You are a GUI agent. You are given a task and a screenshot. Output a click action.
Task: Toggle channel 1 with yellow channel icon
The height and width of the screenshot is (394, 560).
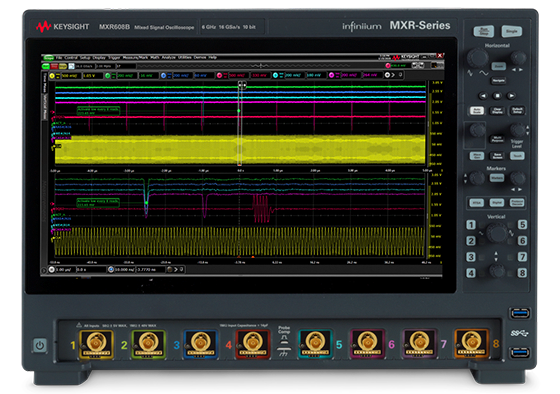52,75
